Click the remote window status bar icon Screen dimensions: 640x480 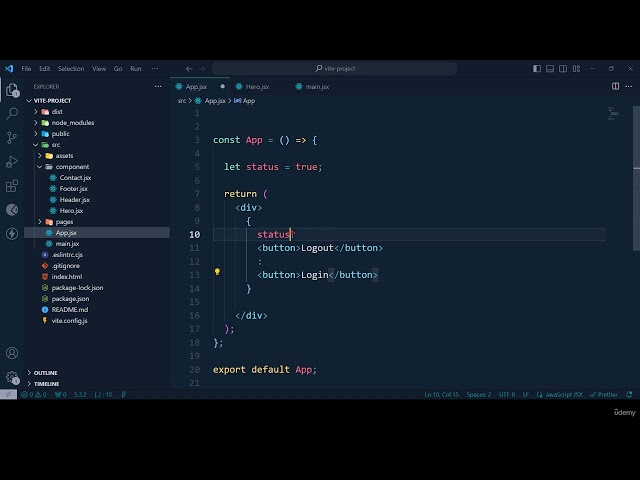[8, 395]
